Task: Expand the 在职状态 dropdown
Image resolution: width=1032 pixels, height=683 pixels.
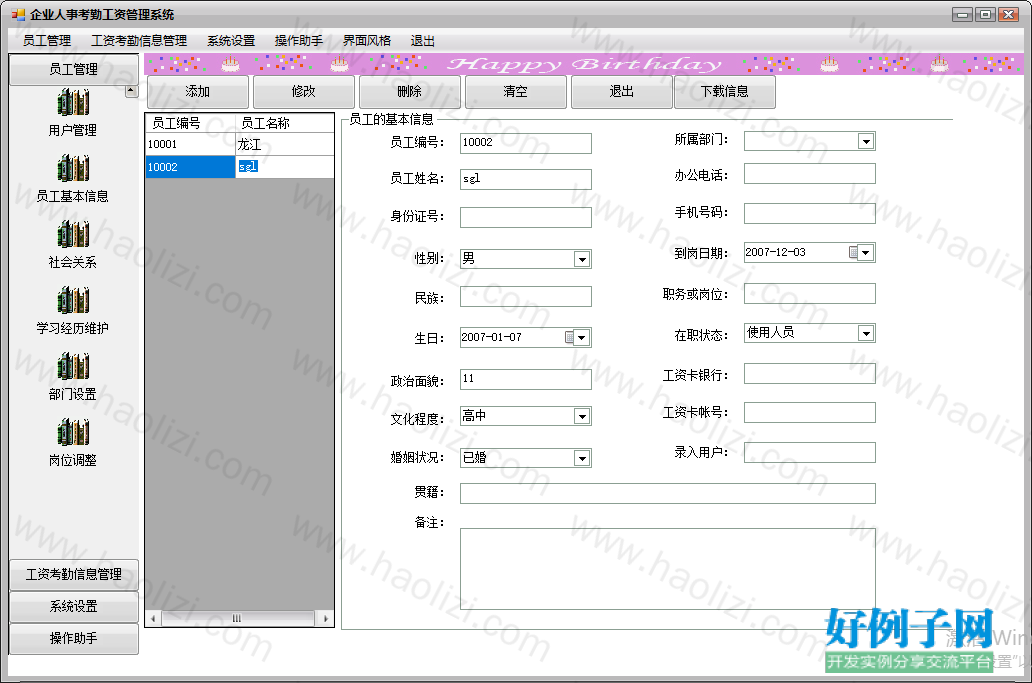Action: [x=866, y=334]
